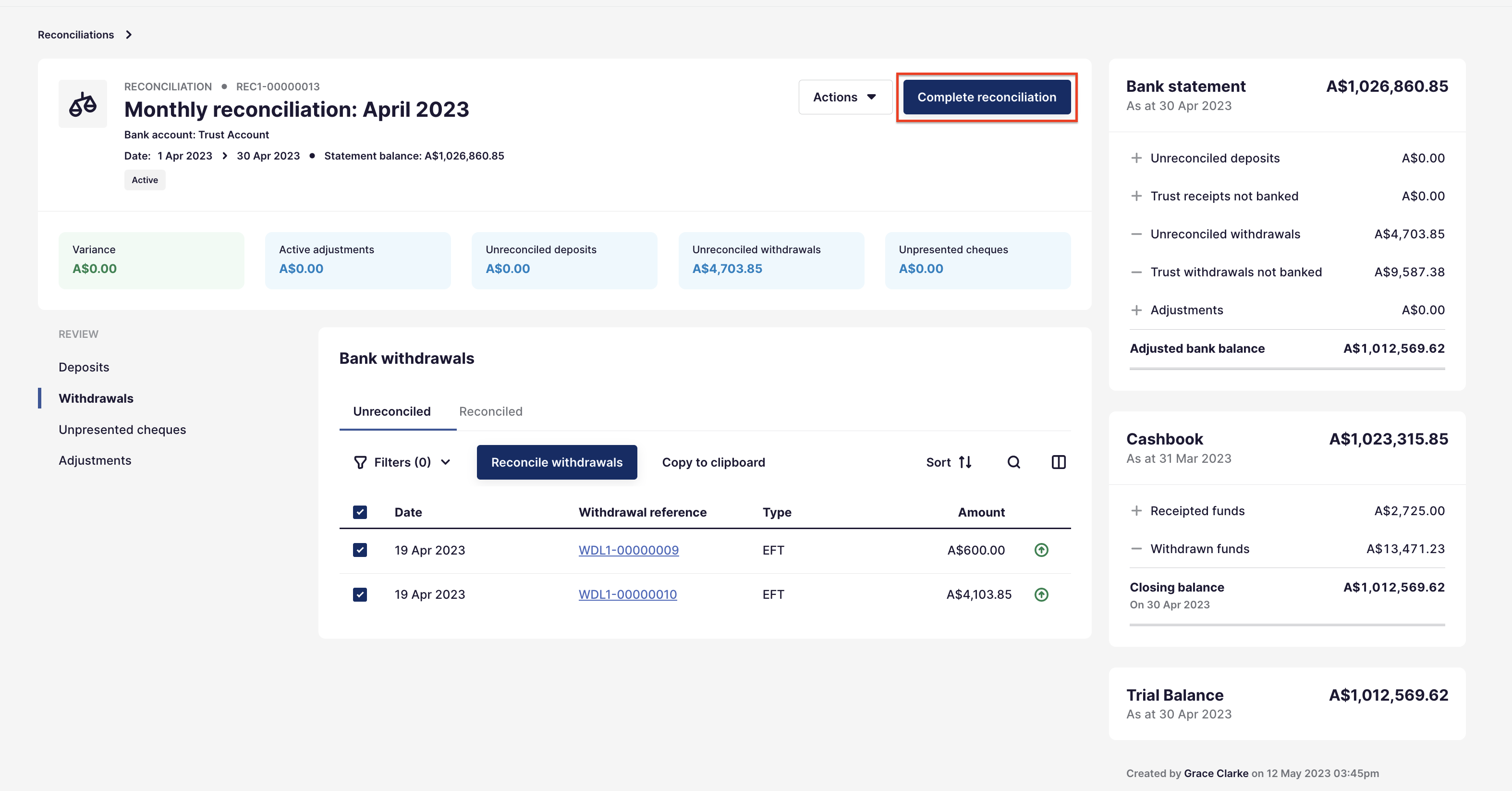The image size is (1512, 791).
Task: Click the Reconciliations breadcrumb chevron
Action: tap(129, 35)
